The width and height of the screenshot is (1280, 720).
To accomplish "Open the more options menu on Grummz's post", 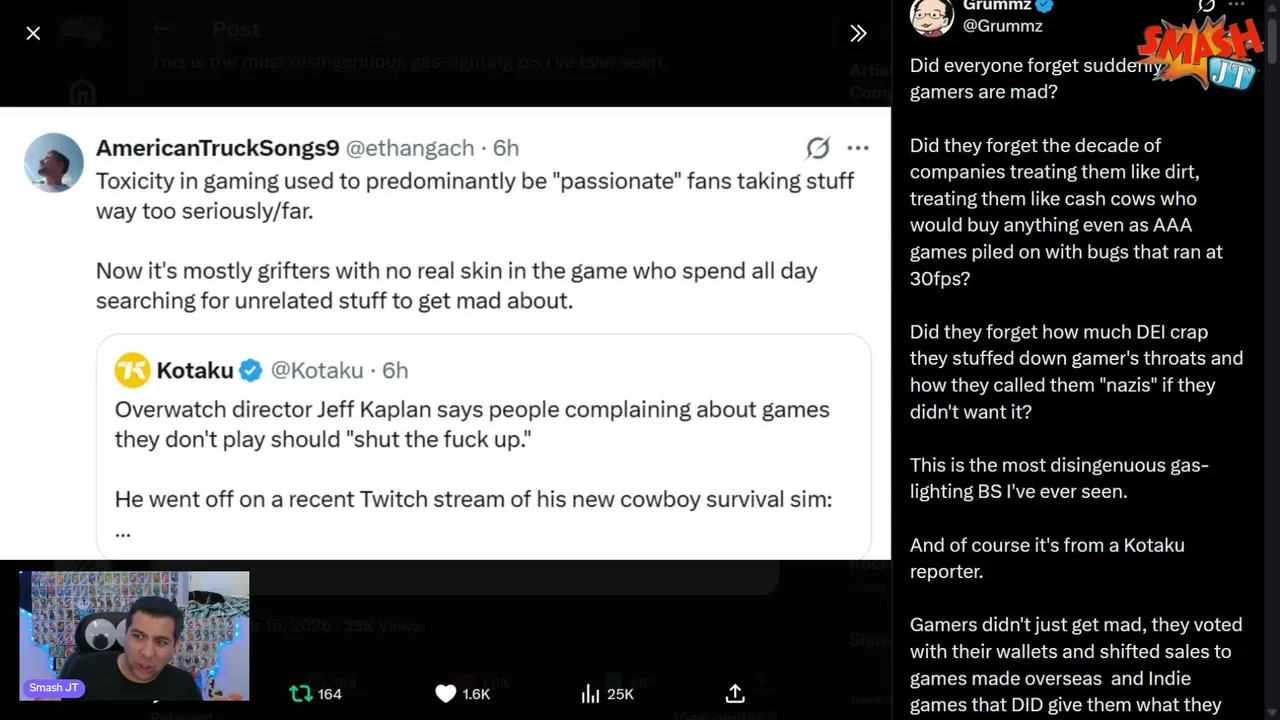I will pos(1238,6).
